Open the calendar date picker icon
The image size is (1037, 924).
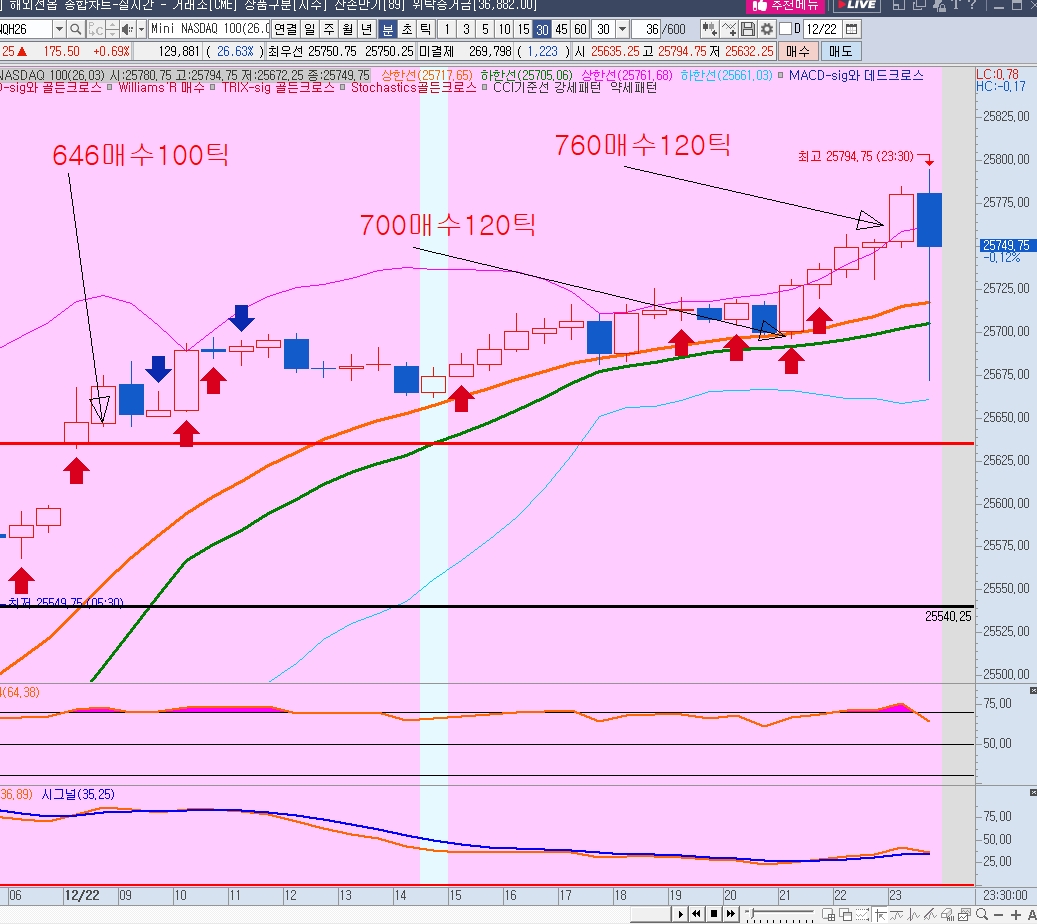(x=852, y=30)
